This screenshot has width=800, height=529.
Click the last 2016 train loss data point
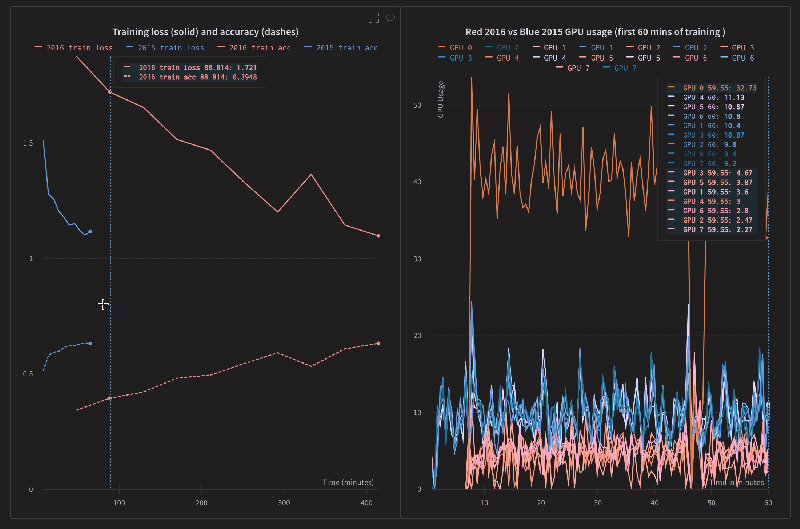(x=378, y=235)
